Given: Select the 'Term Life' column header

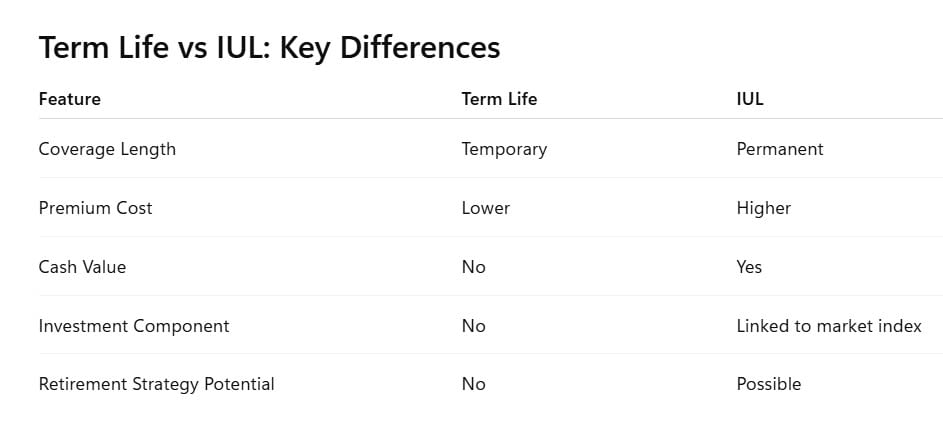Looking at the screenshot, I should pos(499,99).
